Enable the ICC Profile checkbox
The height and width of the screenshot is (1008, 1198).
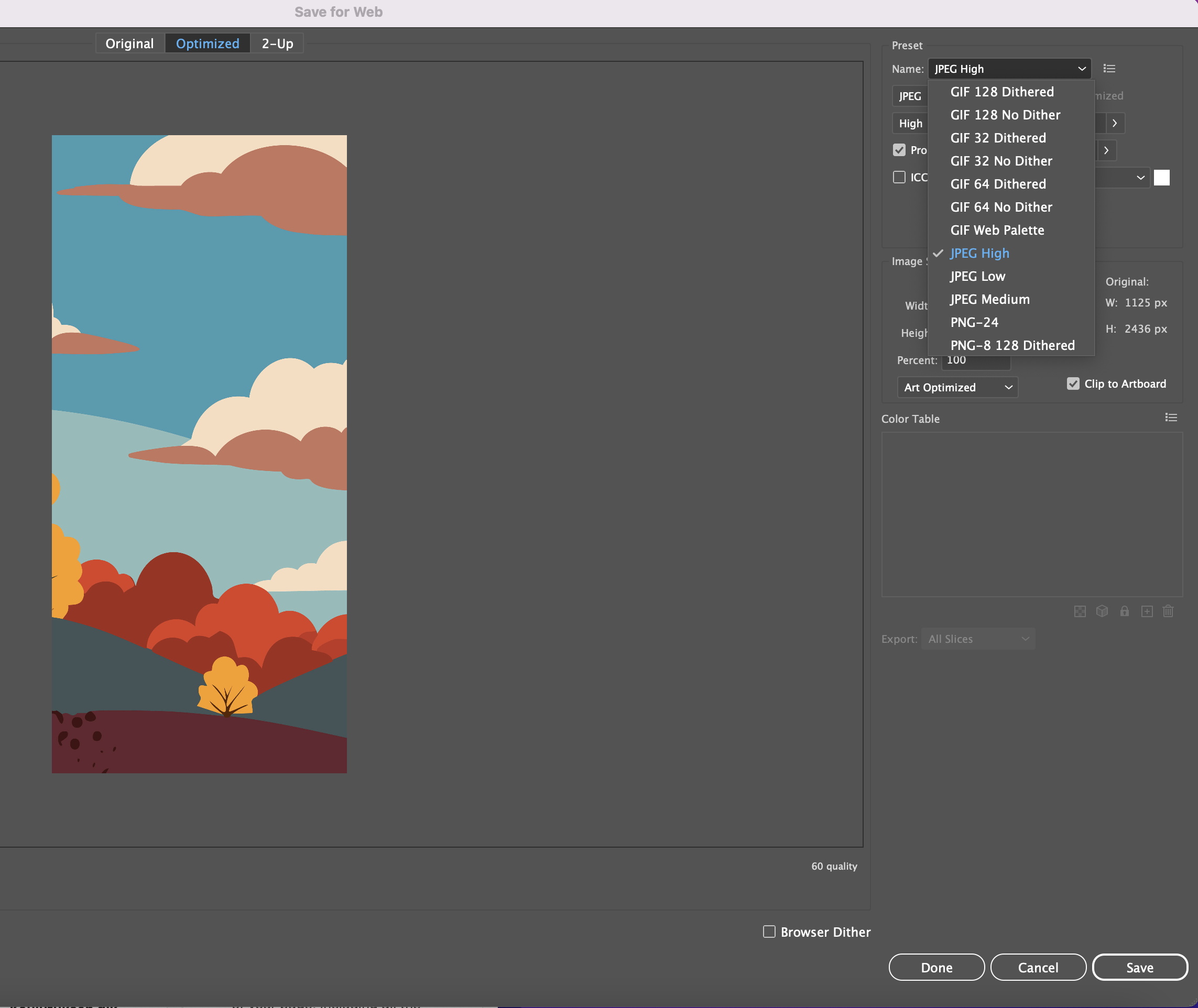899,177
